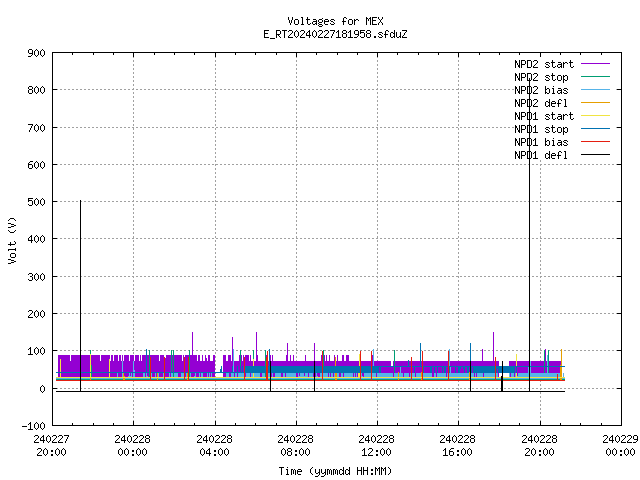Image resolution: width=640 pixels, height=480 pixels.
Task: Click the black NPD1 defl legend line
Action: (595, 155)
